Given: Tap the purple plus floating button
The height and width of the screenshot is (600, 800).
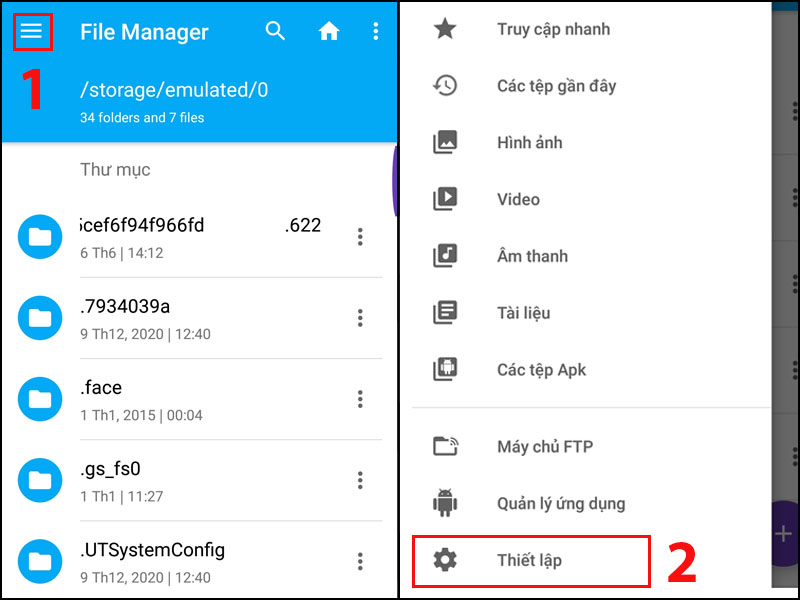Looking at the screenshot, I should (783, 534).
